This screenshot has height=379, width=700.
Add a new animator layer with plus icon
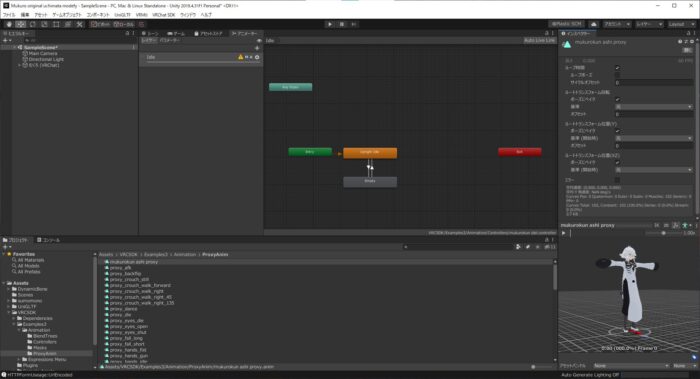257,48
